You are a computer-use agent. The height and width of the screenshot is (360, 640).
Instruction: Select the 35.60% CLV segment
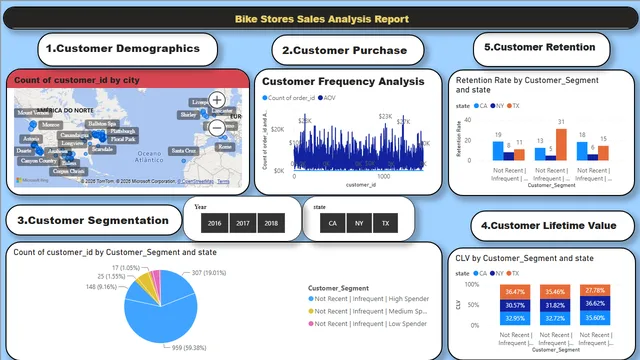[x=595, y=318]
